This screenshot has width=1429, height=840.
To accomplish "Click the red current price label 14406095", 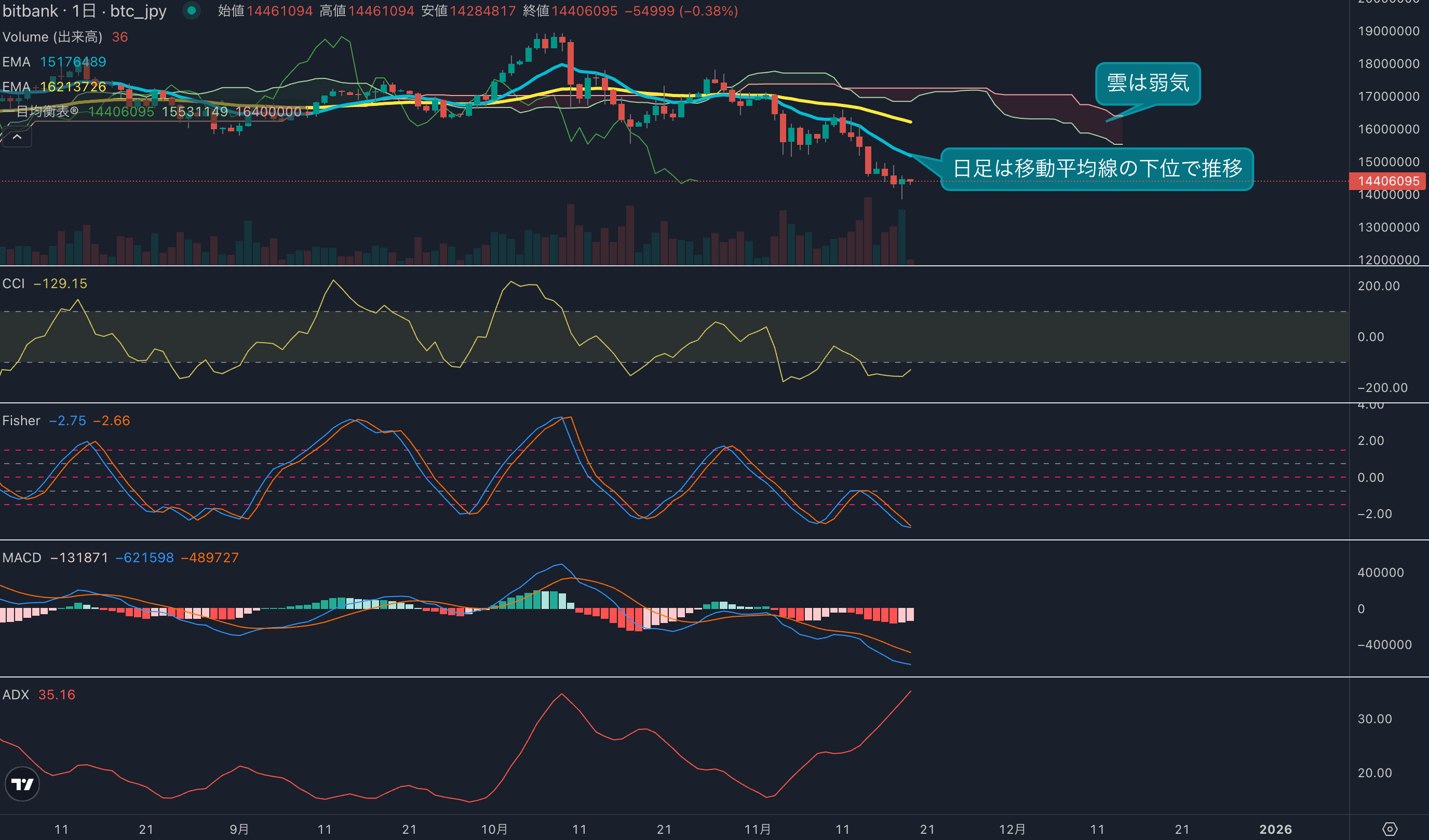I will 1388,181.
